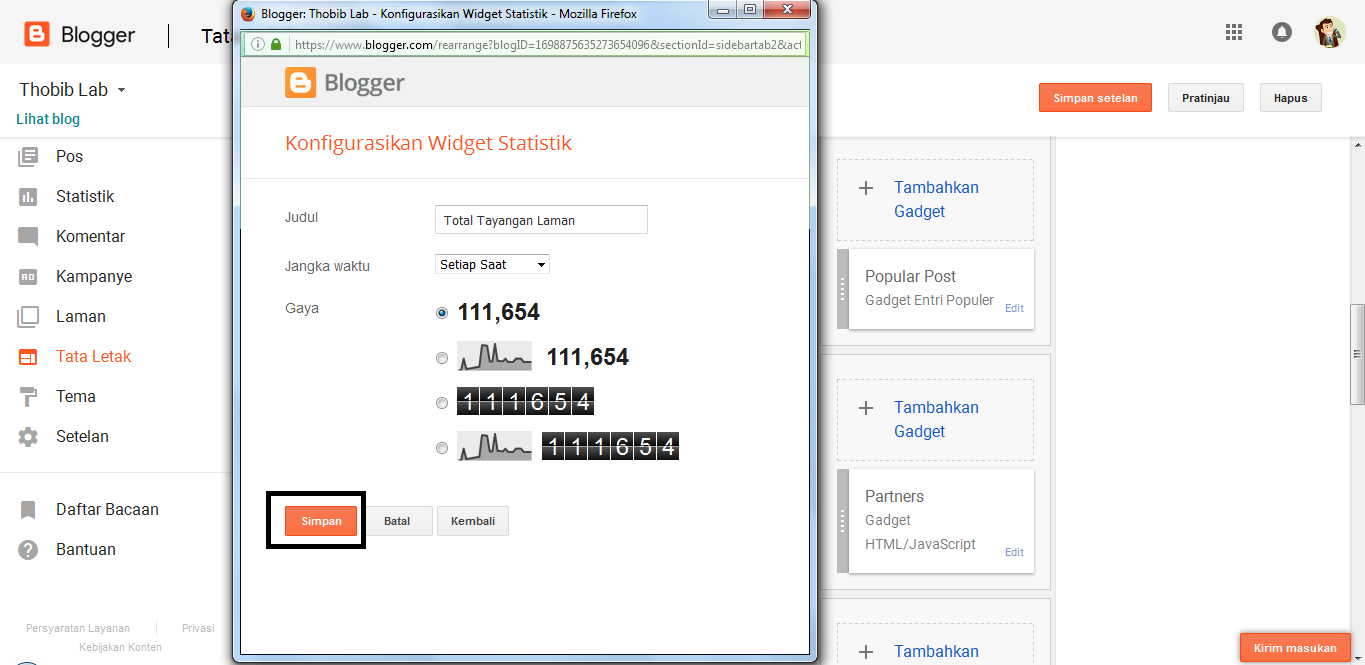Click Tambahkan Gadget link above Popular Post
The width and height of the screenshot is (1365, 665).
936,199
